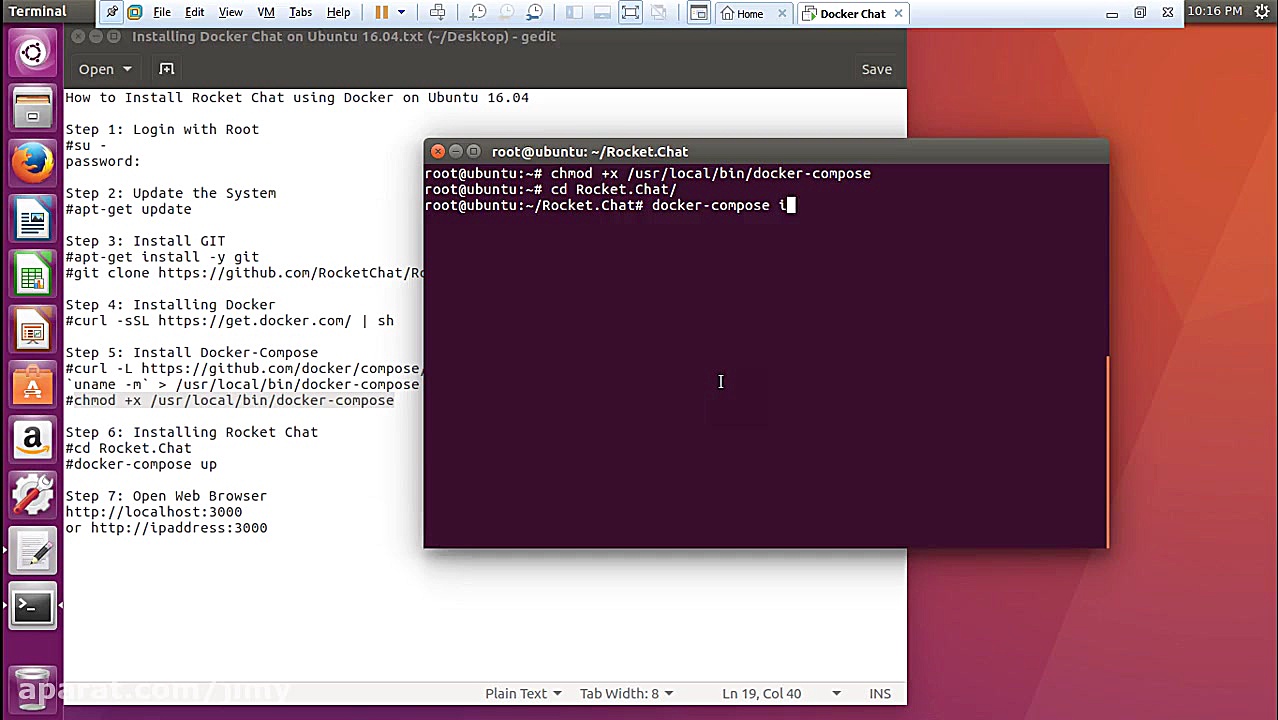
Task: Click the console view icon
Action: 698,13
